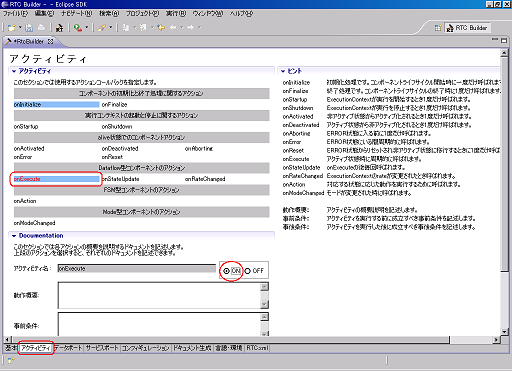Collapse the アクティビティ section

tap(14, 71)
